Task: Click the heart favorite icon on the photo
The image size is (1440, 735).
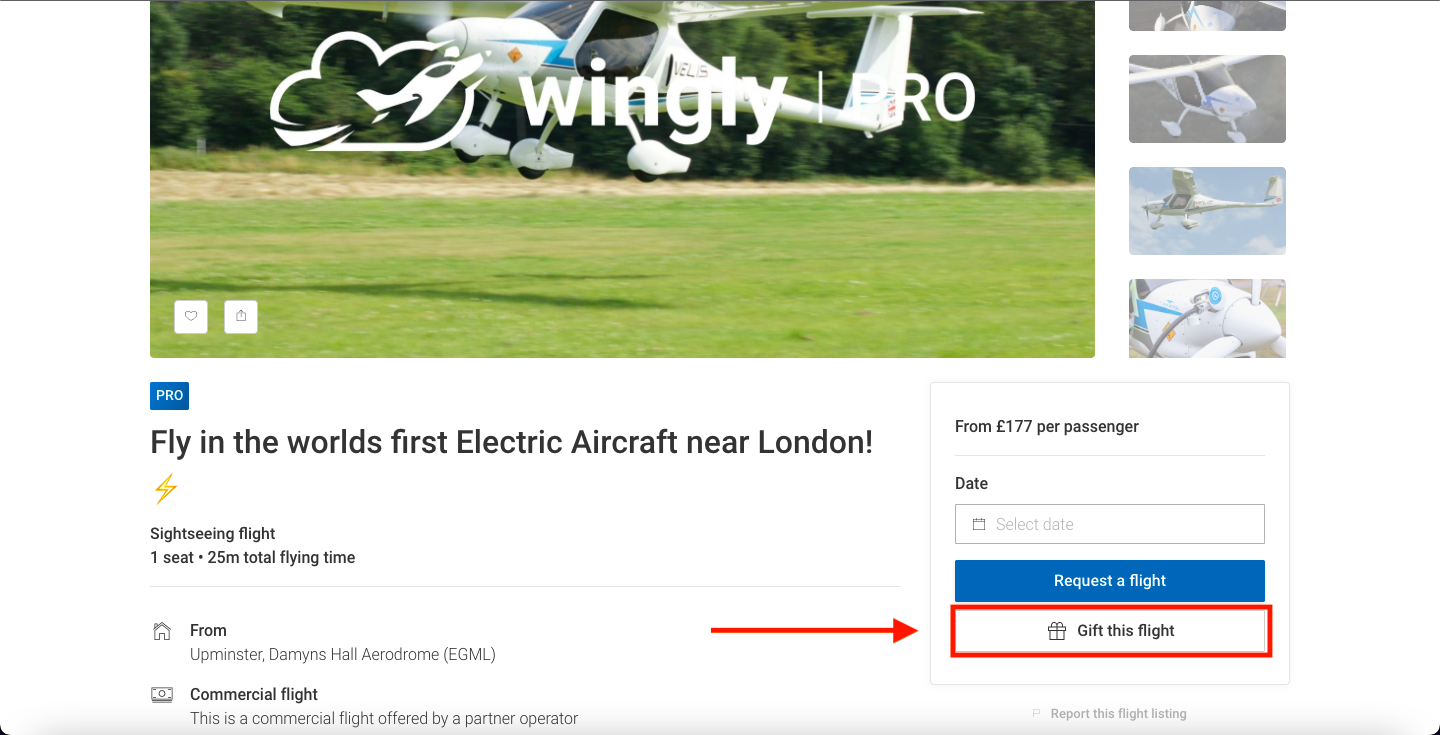Action: (x=191, y=316)
